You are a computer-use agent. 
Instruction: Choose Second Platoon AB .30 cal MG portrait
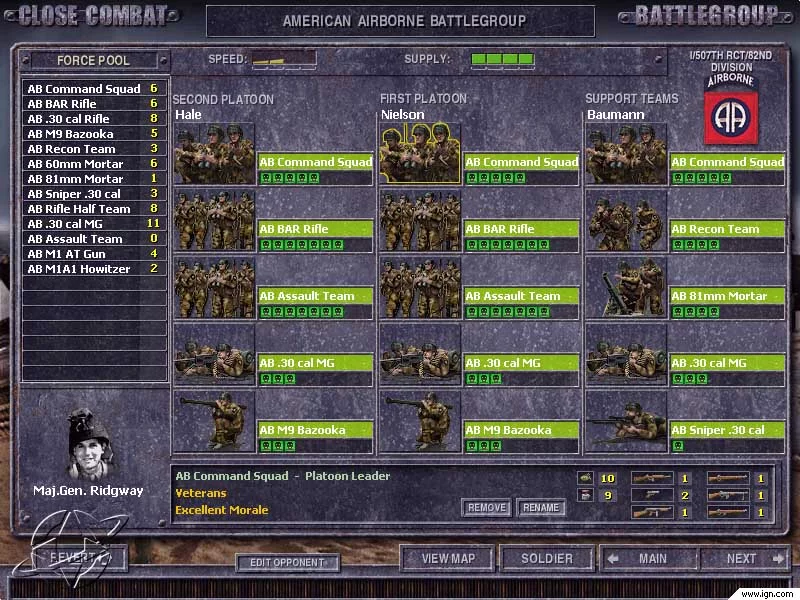[214, 355]
